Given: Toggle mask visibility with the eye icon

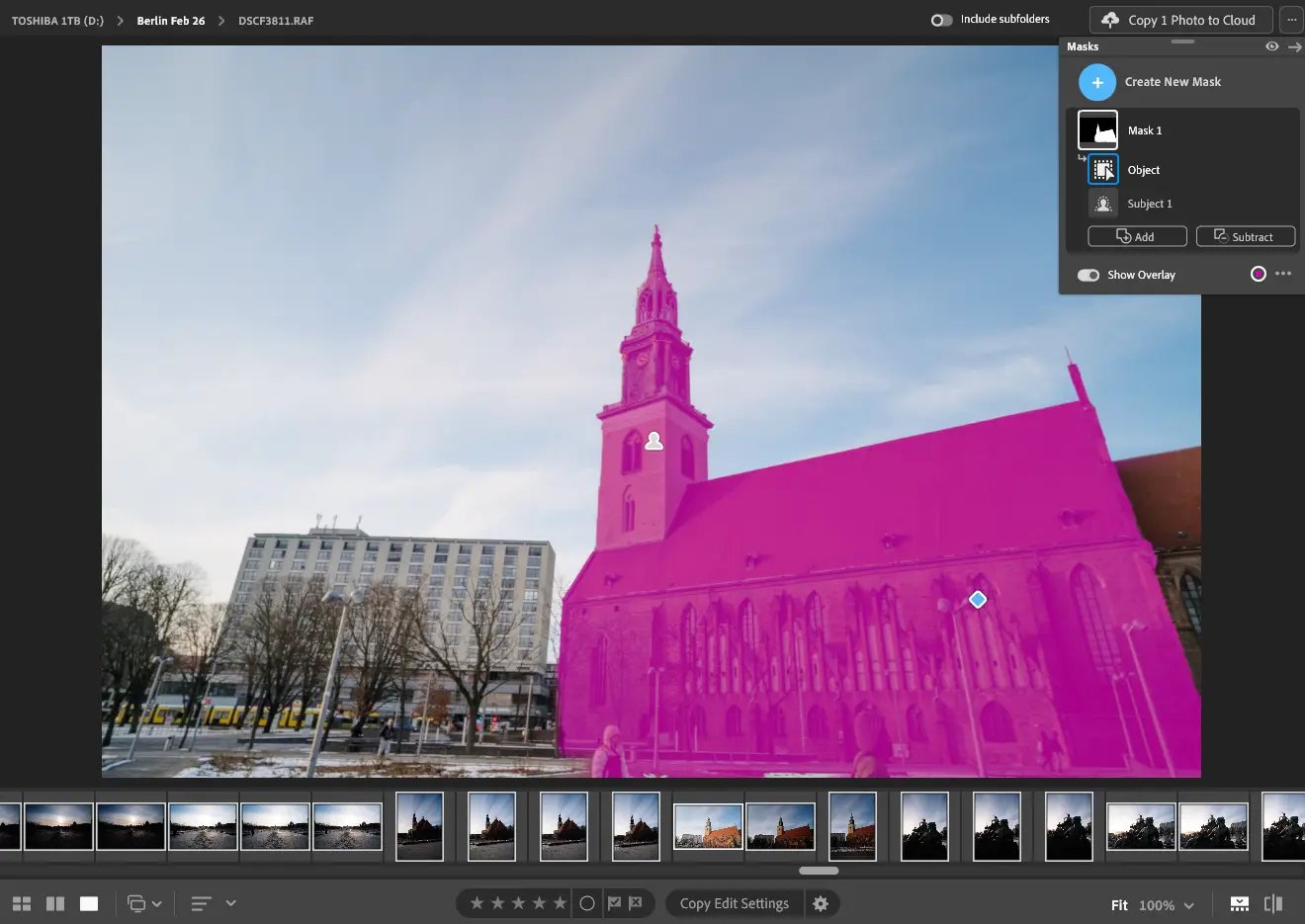Looking at the screenshot, I should tap(1271, 46).
